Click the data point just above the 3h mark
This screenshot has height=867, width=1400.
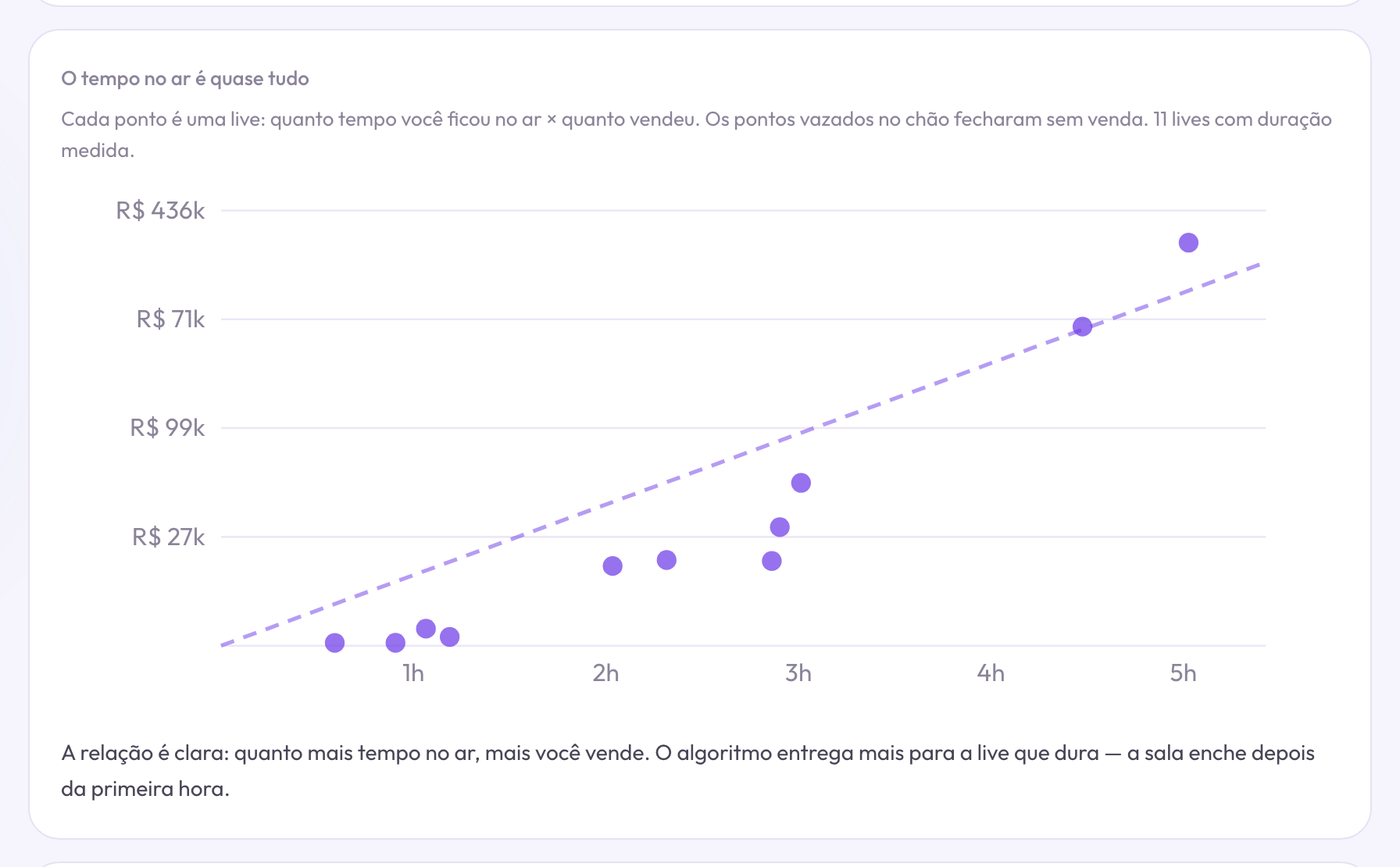(x=801, y=483)
